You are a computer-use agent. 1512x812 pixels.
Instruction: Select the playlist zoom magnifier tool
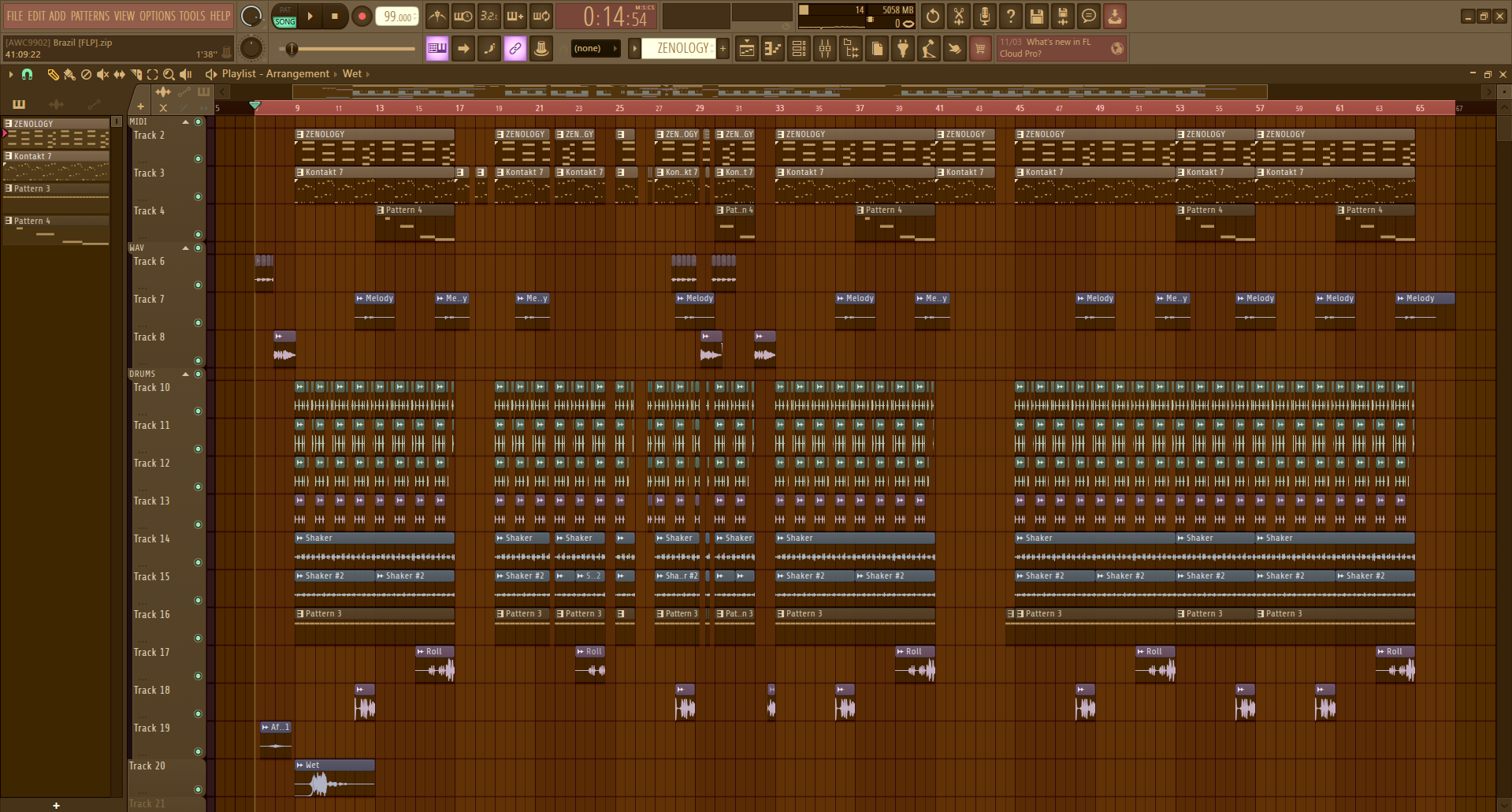(169, 74)
